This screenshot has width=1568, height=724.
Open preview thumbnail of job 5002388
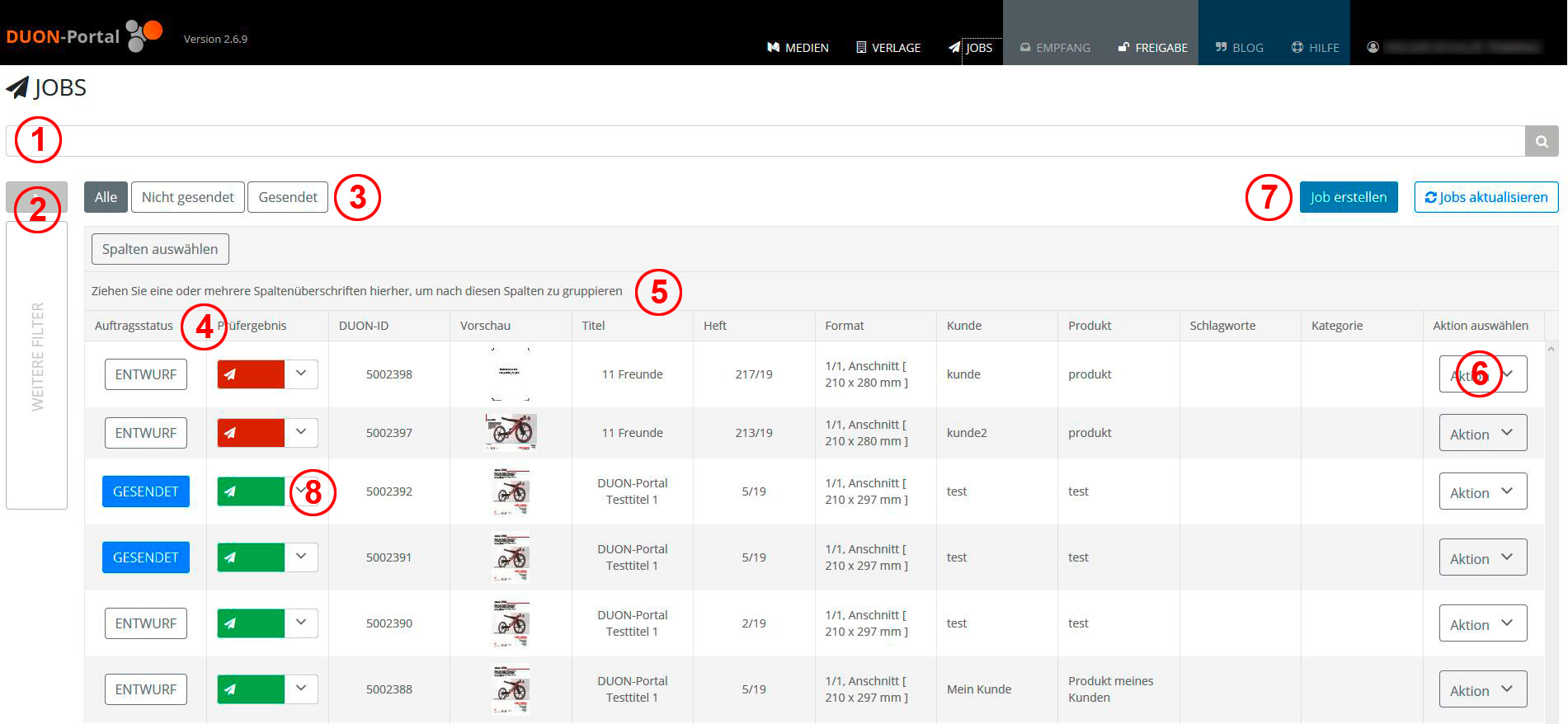pyautogui.click(x=511, y=689)
